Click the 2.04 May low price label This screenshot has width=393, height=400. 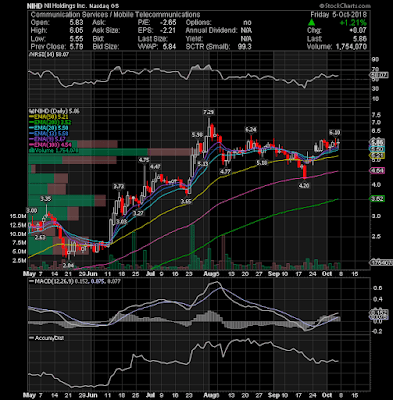68,266
